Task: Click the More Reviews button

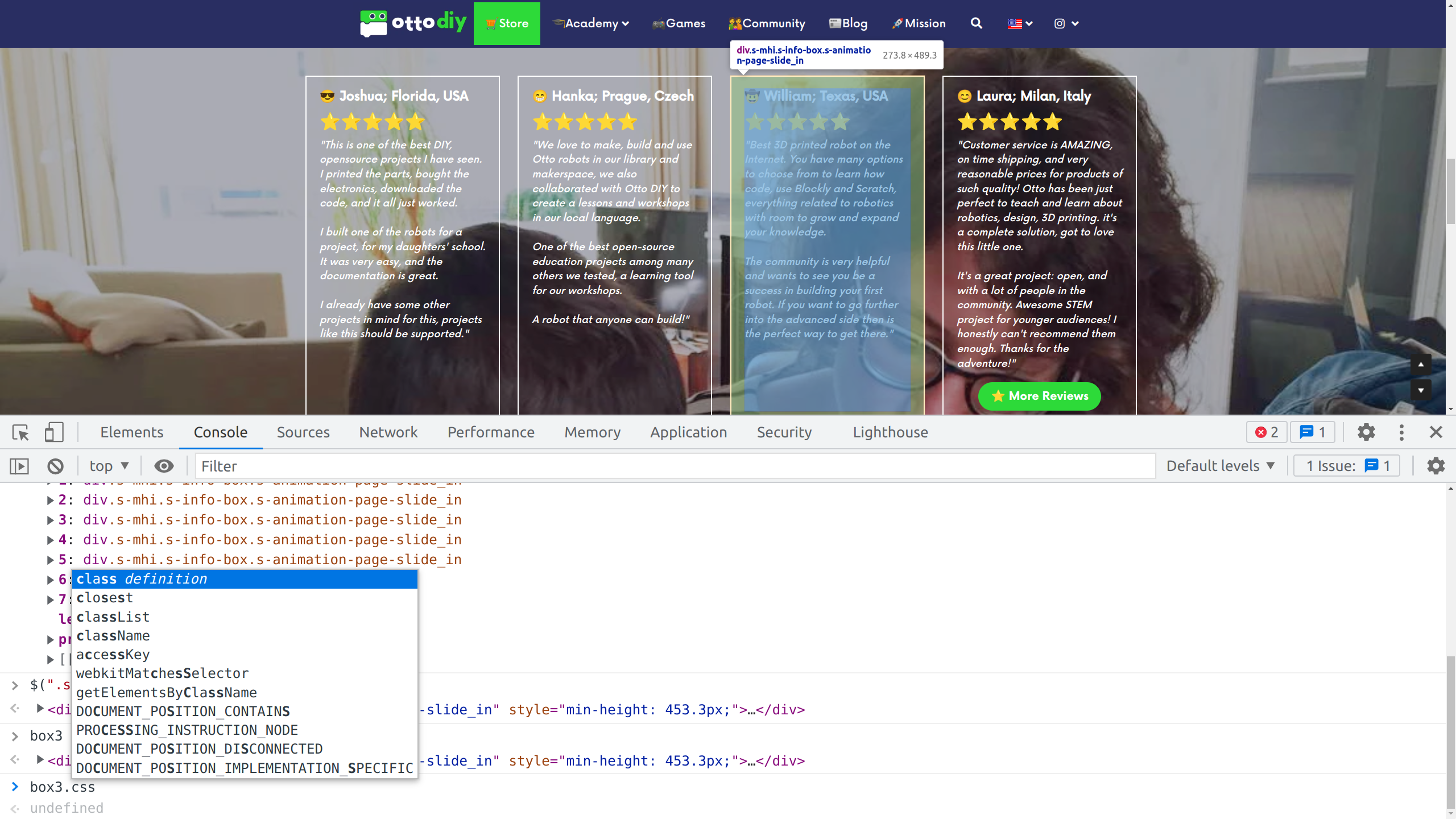Action: click(x=1039, y=396)
